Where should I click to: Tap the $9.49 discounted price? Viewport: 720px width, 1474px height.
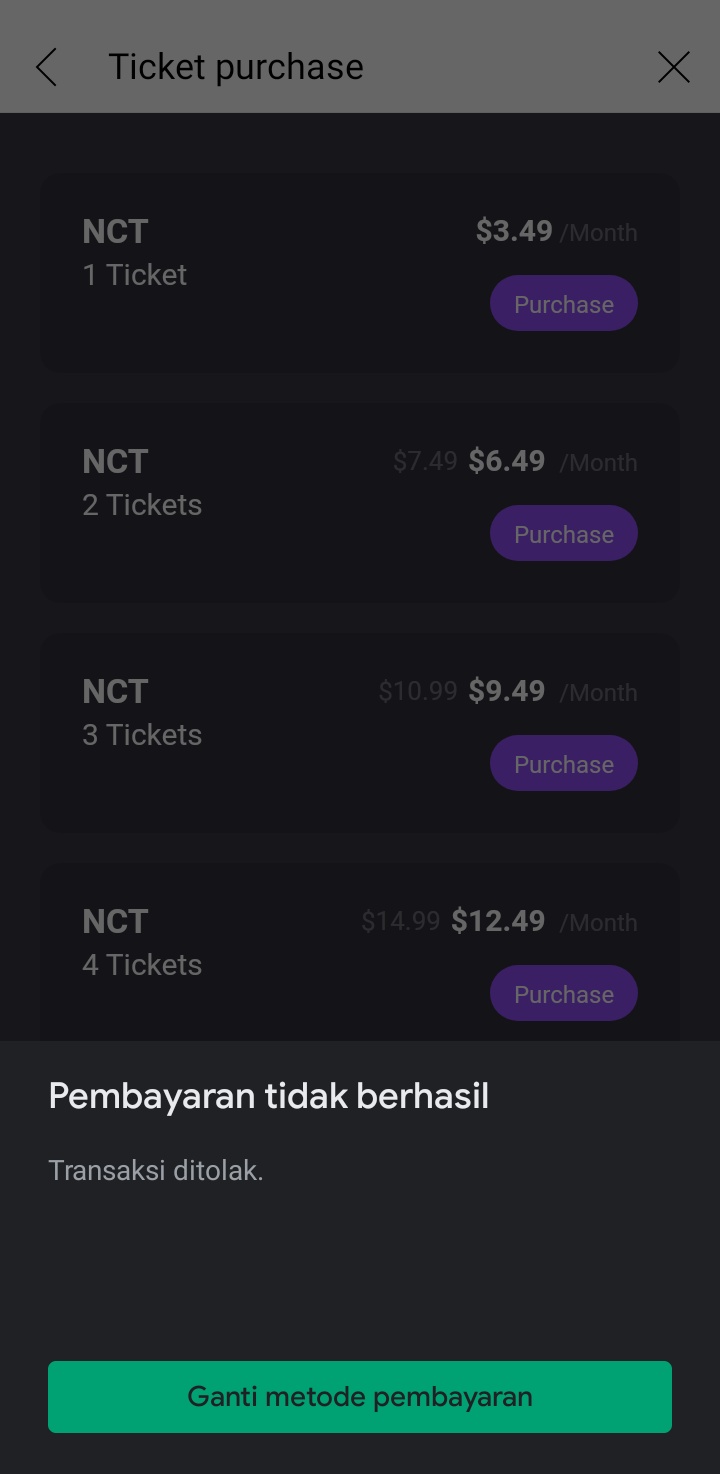point(507,691)
